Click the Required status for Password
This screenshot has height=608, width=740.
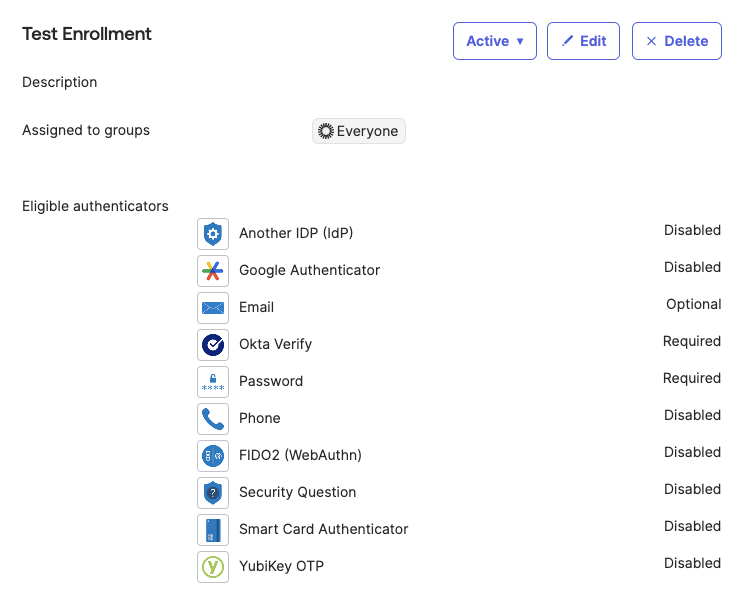[x=691, y=378]
